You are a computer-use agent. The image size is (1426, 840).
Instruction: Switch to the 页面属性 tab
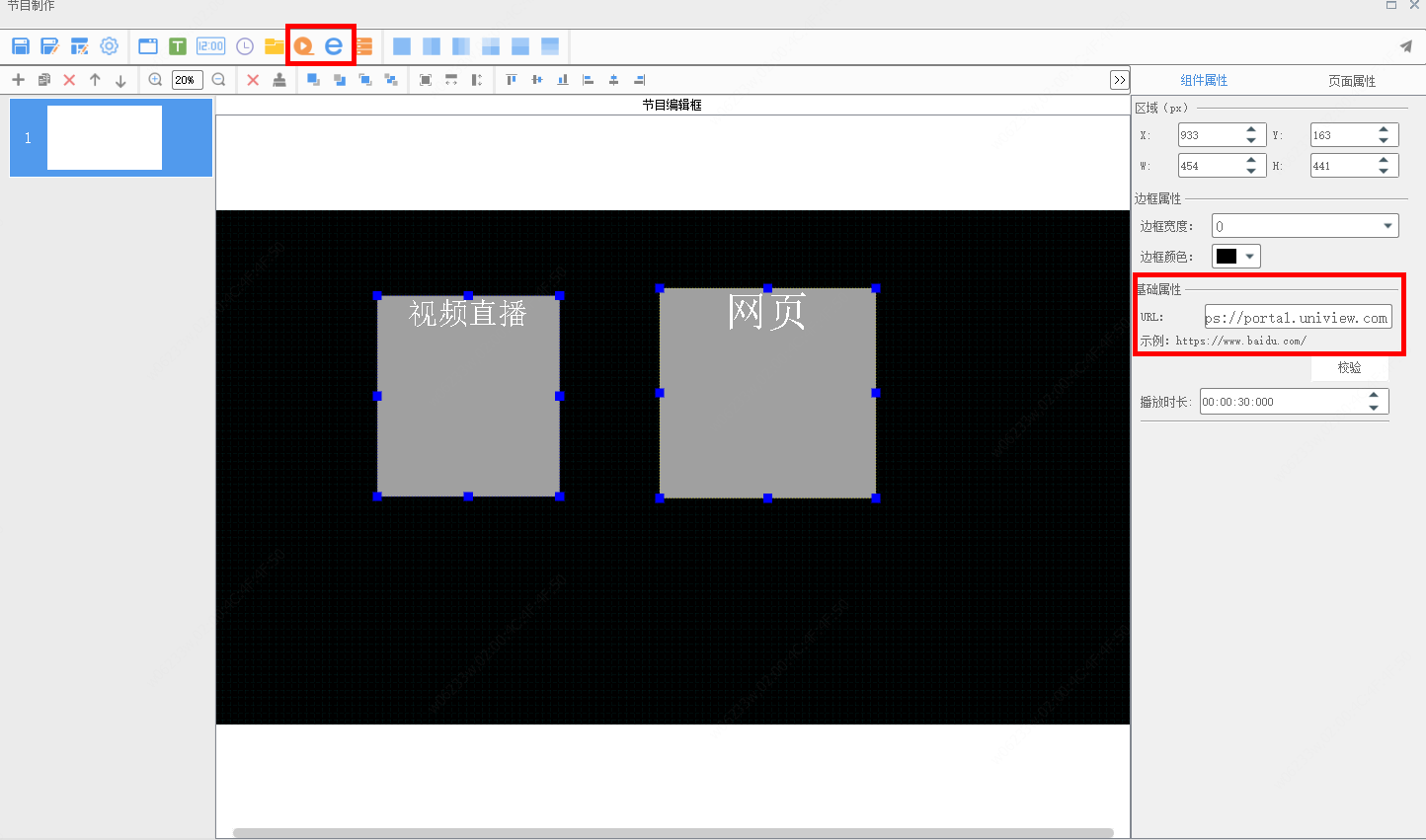pos(1352,81)
